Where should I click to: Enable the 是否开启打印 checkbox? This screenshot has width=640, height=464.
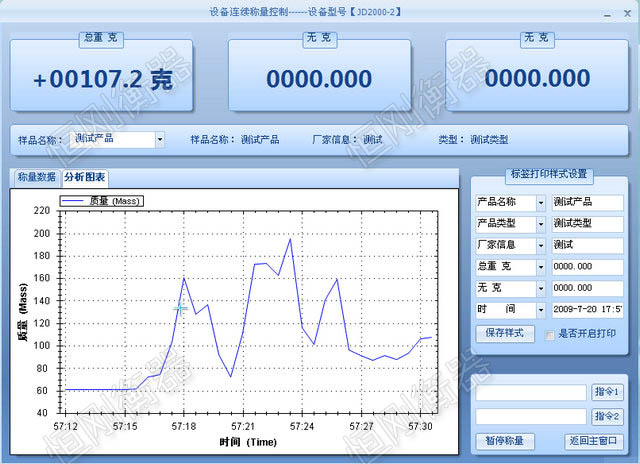[550, 335]
